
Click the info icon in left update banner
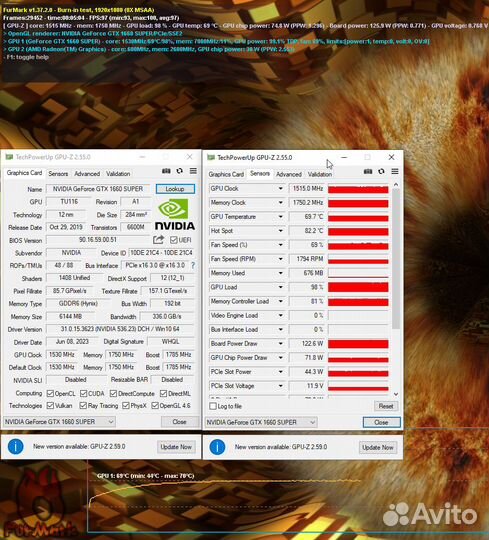click(15, 447)
